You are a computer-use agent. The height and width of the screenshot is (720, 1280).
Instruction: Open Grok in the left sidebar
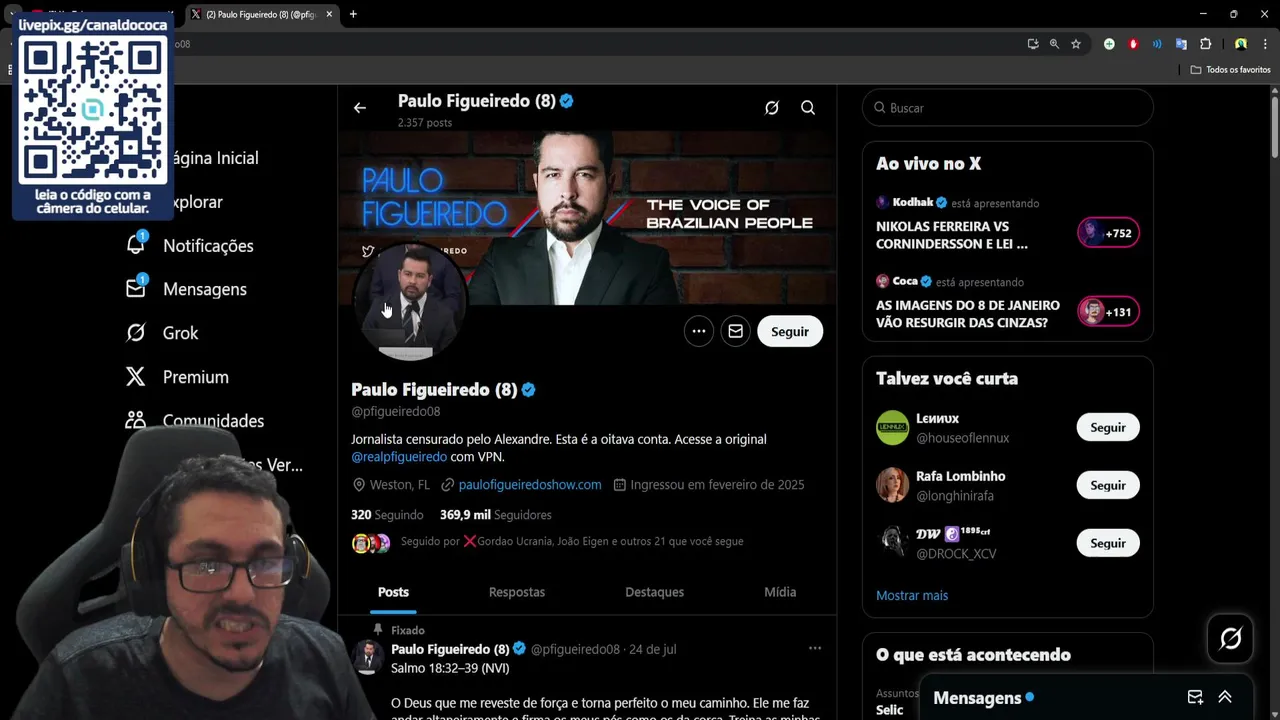[x=180, y=333]
